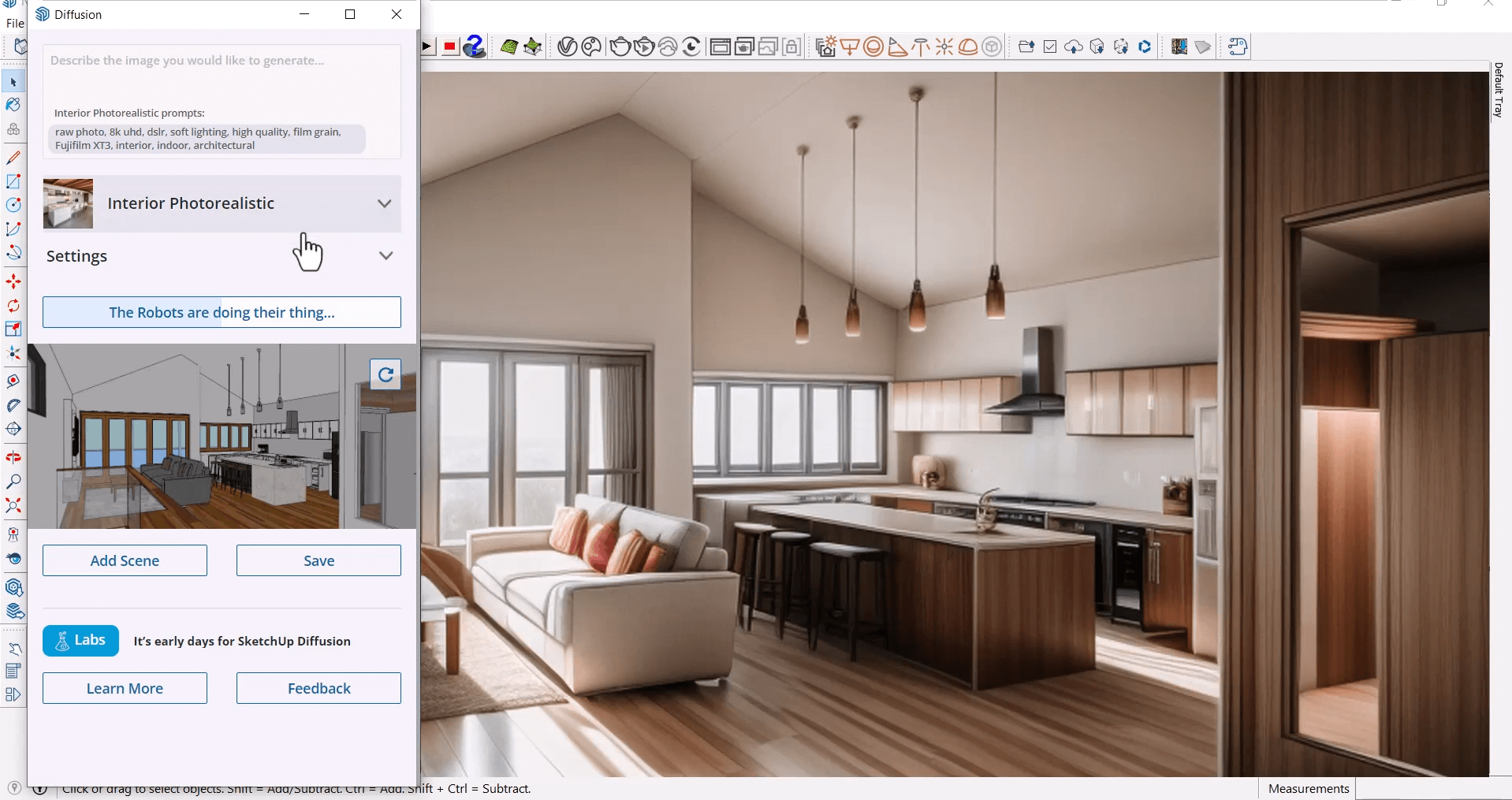Activate the Select arrow tool
Image resolution: width=1512 pixels, height=800 pixels.
[13, 81]
